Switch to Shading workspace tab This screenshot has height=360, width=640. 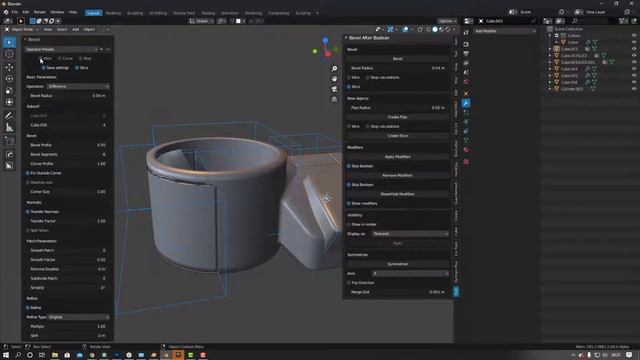pos(208,13)
